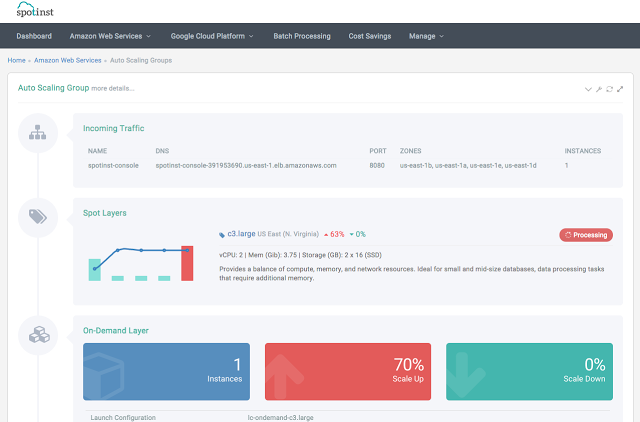Viewport: 640px width, 422px height.
Task: Click the red Processing button
Action: [585, 235]
